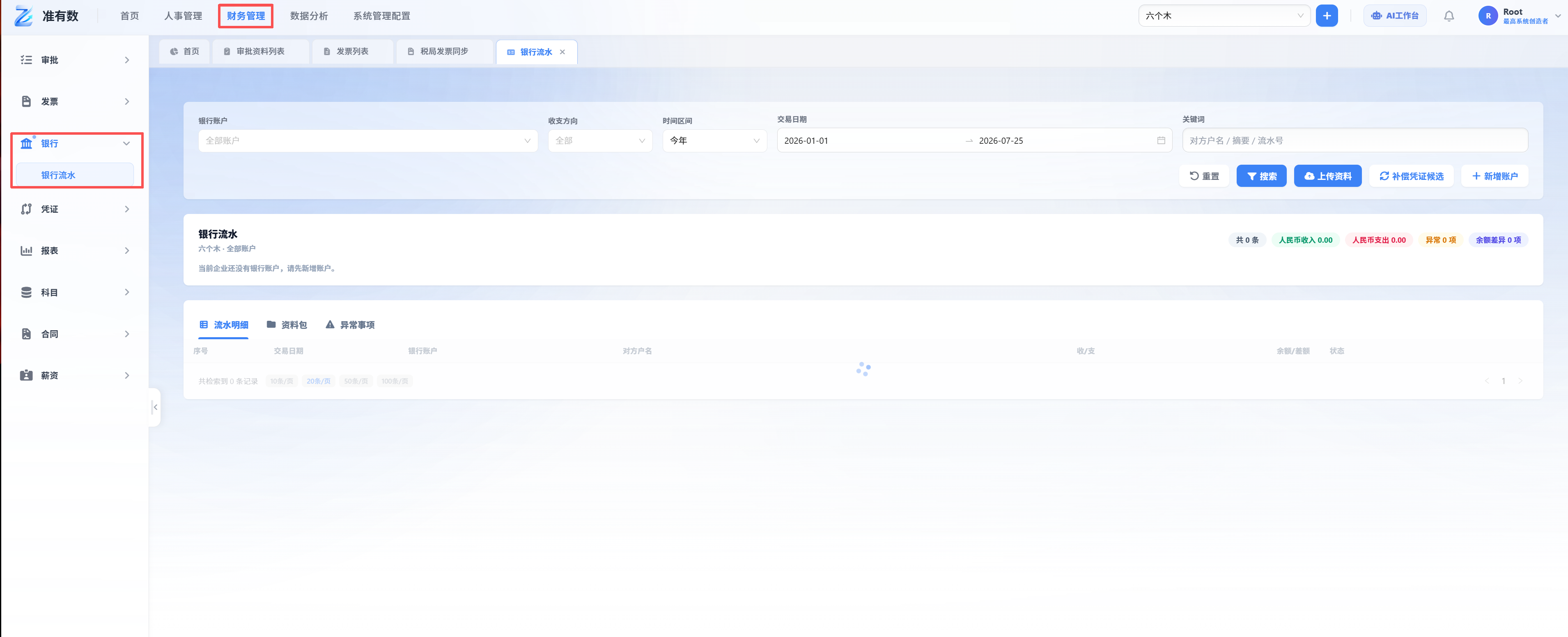Select the 流水明细 tab
The width and height of the screenshot is (1568, 637).
[x=223, y=325]
